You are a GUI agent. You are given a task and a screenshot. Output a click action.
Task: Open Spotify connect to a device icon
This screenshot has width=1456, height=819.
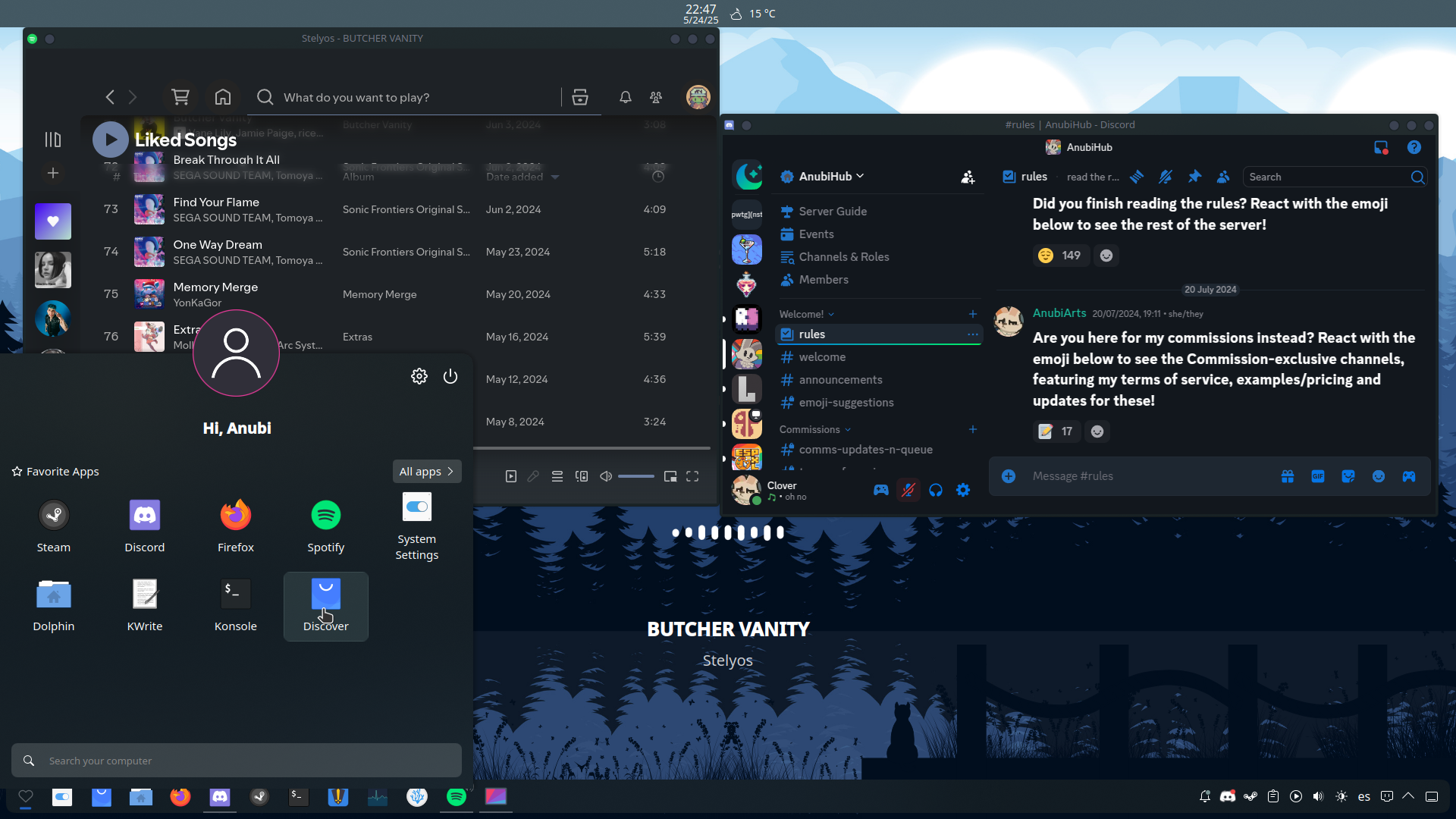(x=582, y=476)
